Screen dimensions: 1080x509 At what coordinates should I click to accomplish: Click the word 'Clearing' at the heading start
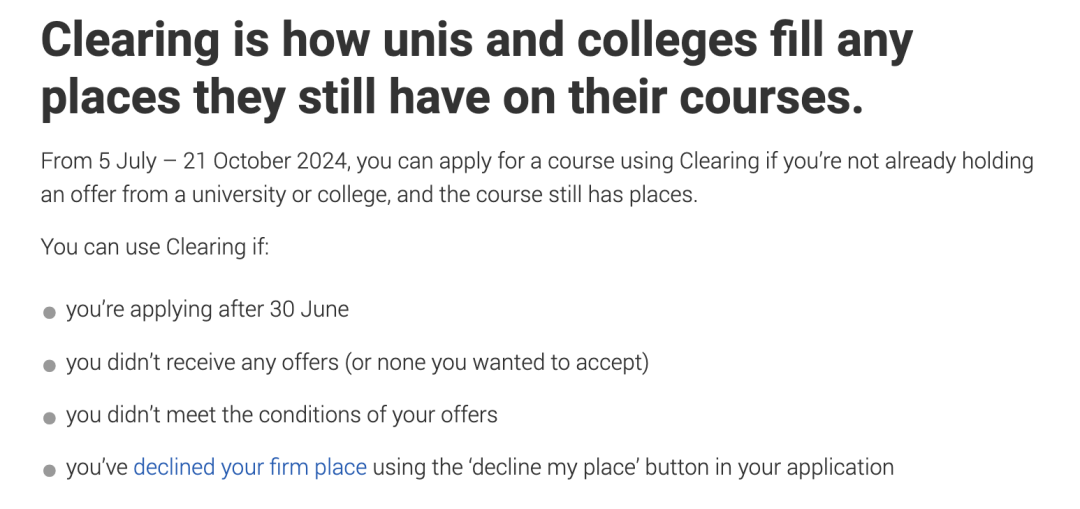coord(129,41)
